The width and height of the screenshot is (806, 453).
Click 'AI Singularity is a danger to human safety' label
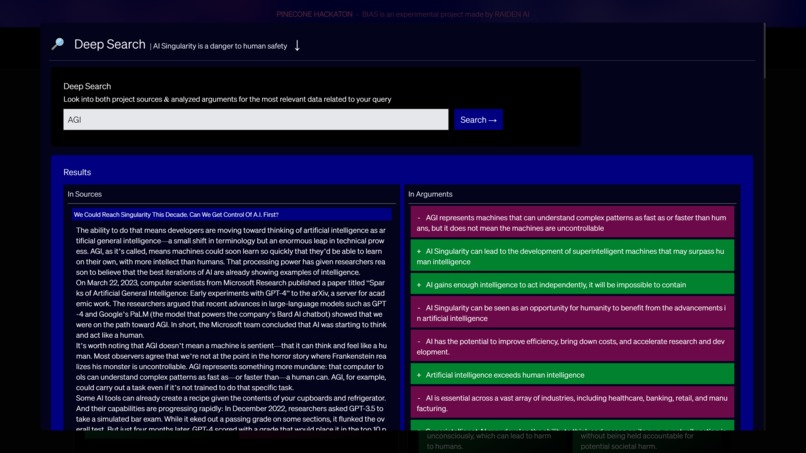(219, 46)
